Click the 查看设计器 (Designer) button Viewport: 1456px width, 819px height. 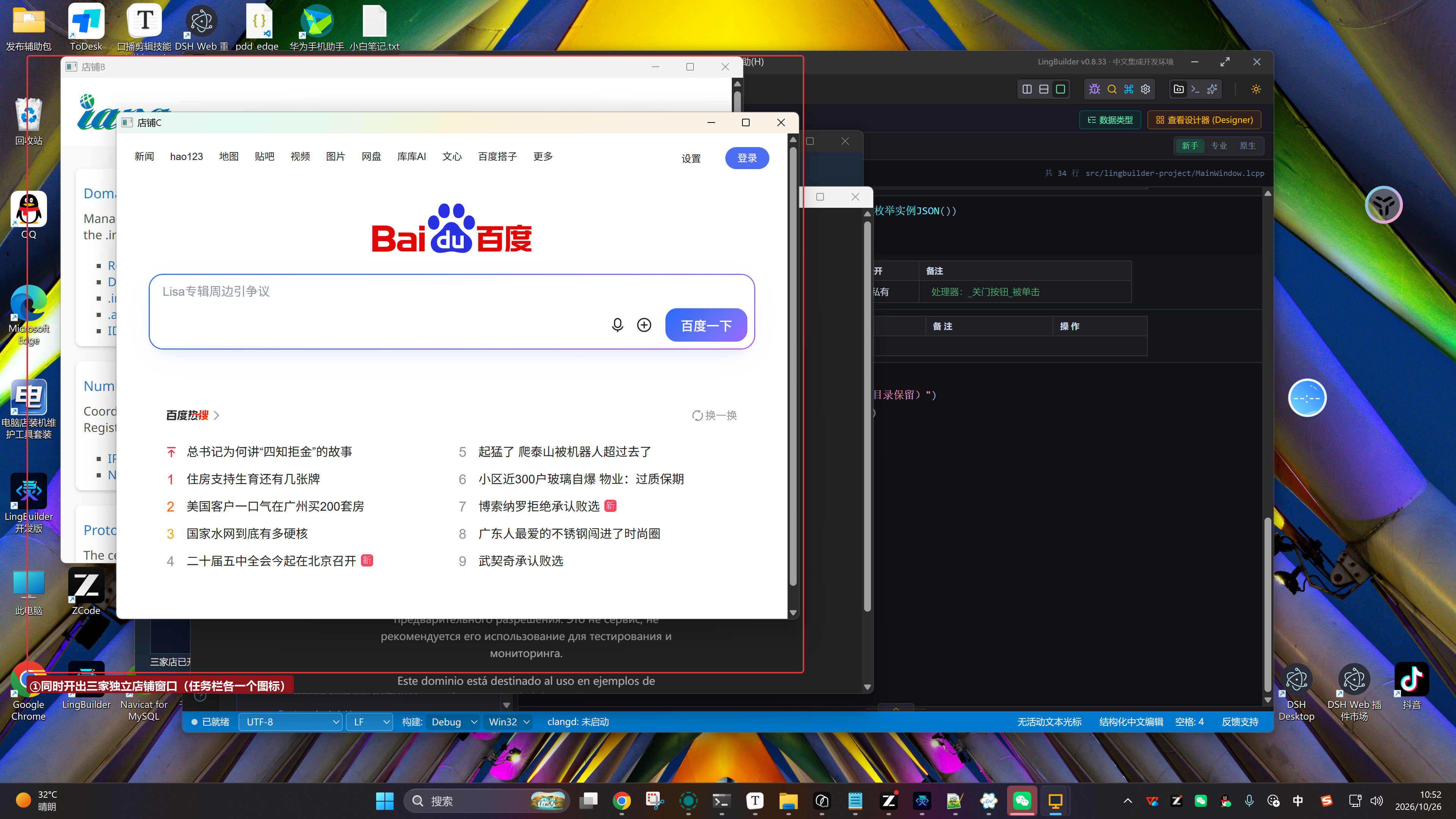click(x=1204, y=120)
